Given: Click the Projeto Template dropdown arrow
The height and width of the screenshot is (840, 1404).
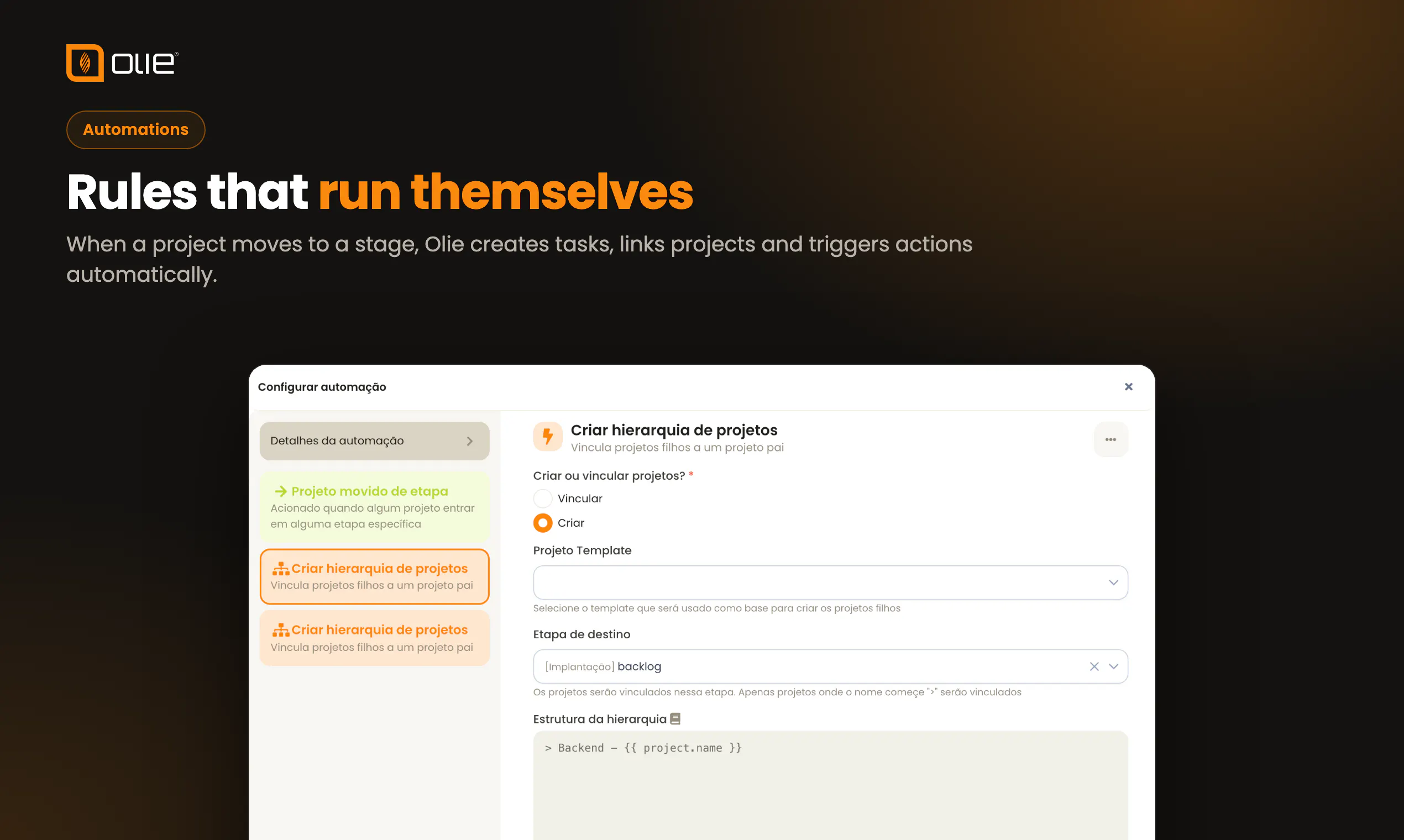Looking at the screenshot, I should tap(1113, 582).
